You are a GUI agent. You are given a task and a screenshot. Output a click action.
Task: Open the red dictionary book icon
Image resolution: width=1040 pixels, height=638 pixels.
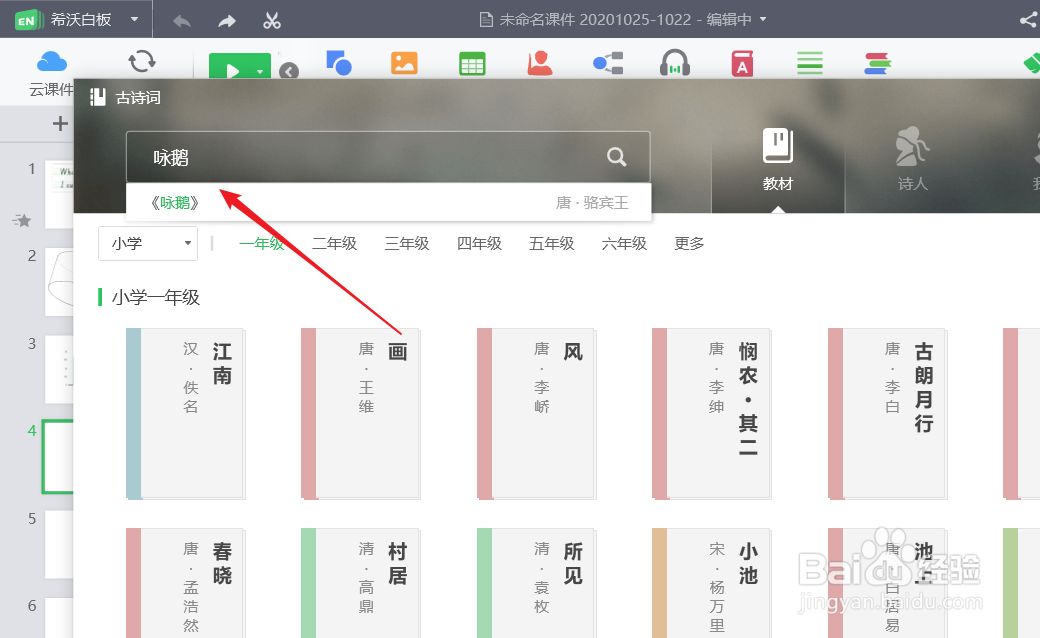742,64
